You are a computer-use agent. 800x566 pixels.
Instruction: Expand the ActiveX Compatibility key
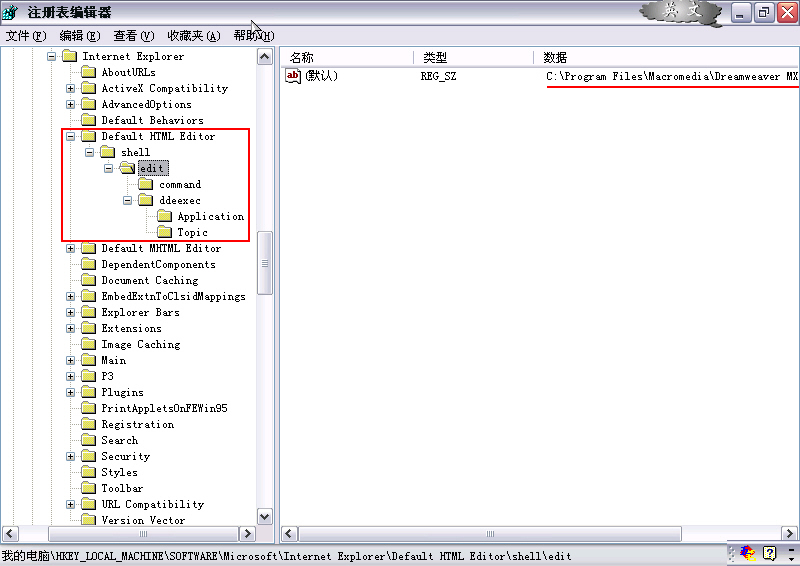coord(71,88)
